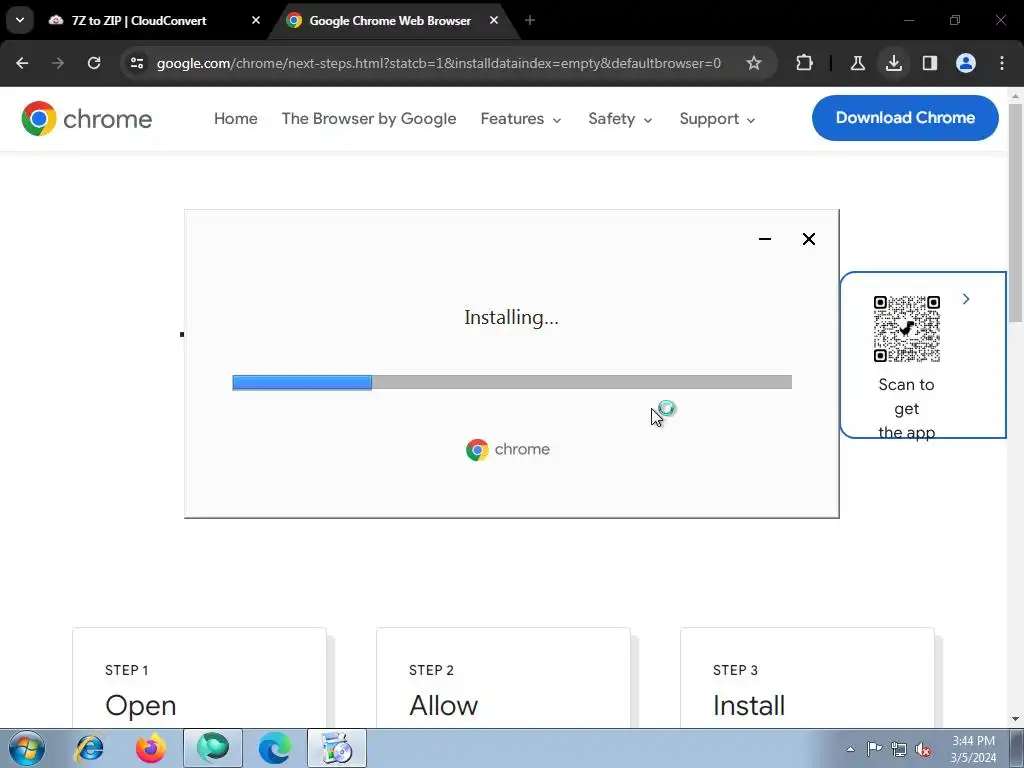Open the Windows Start menu
The width and height of the screenshot is (1024, 768).
26,748
